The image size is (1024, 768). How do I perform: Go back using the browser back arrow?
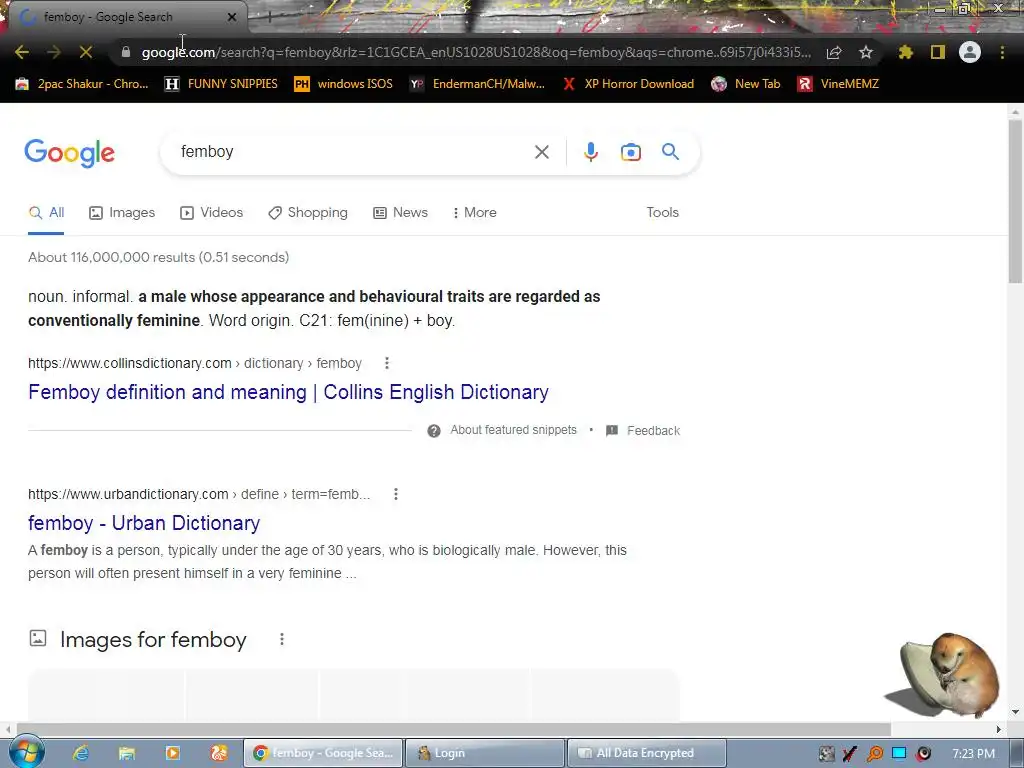coord(22,52)
